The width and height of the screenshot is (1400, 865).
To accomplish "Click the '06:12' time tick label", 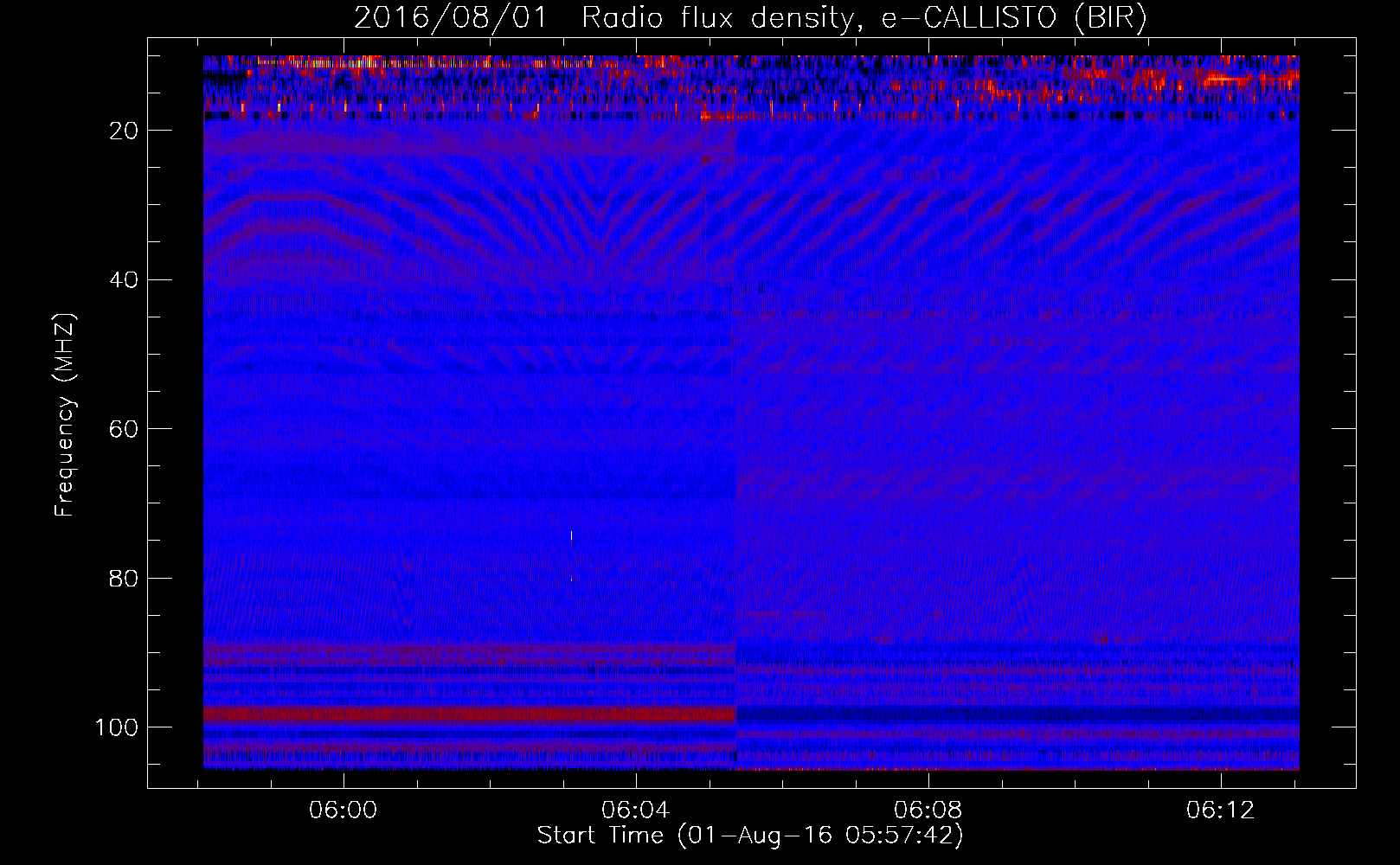I will pos(1221,811).
